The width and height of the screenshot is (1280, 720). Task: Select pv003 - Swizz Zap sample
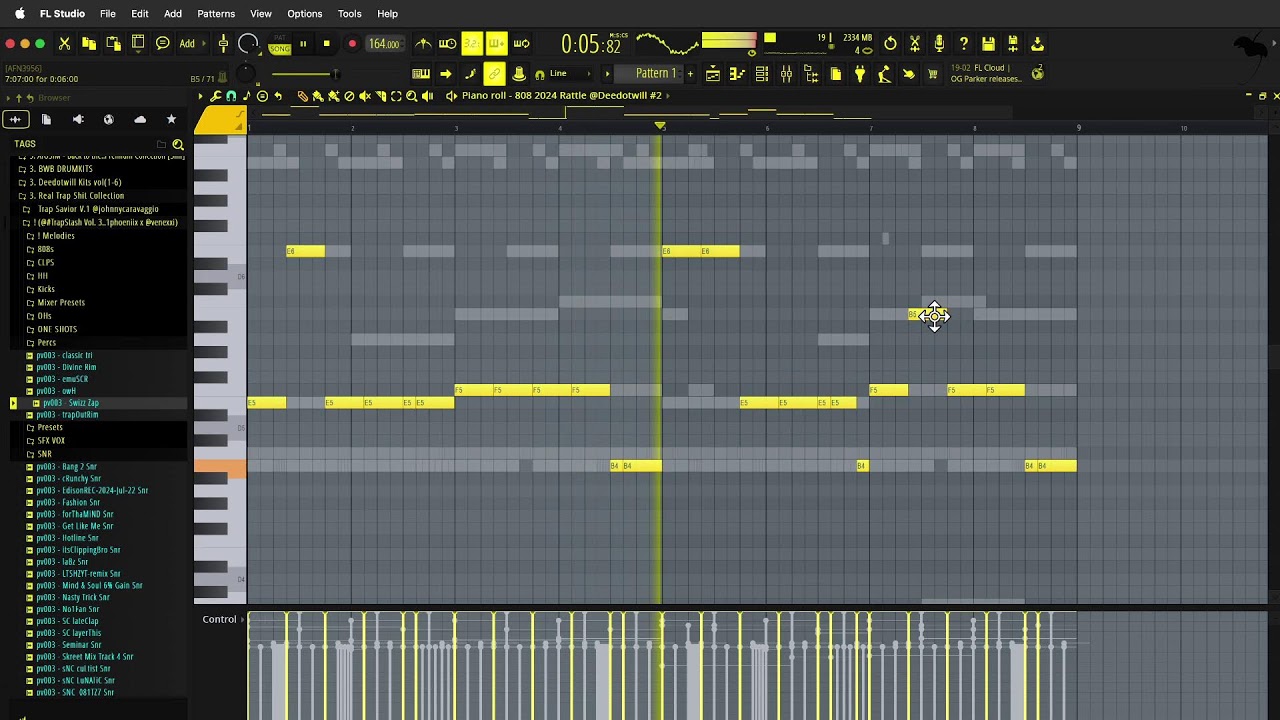coord(71,403)
